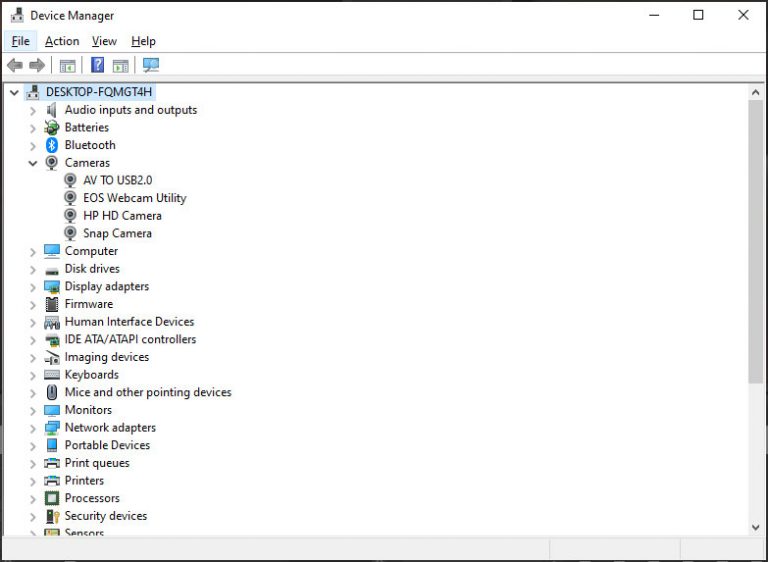This screenshot has height=562, width=768.
Task: Click the Security devices category icon
Action: (52, 516)
